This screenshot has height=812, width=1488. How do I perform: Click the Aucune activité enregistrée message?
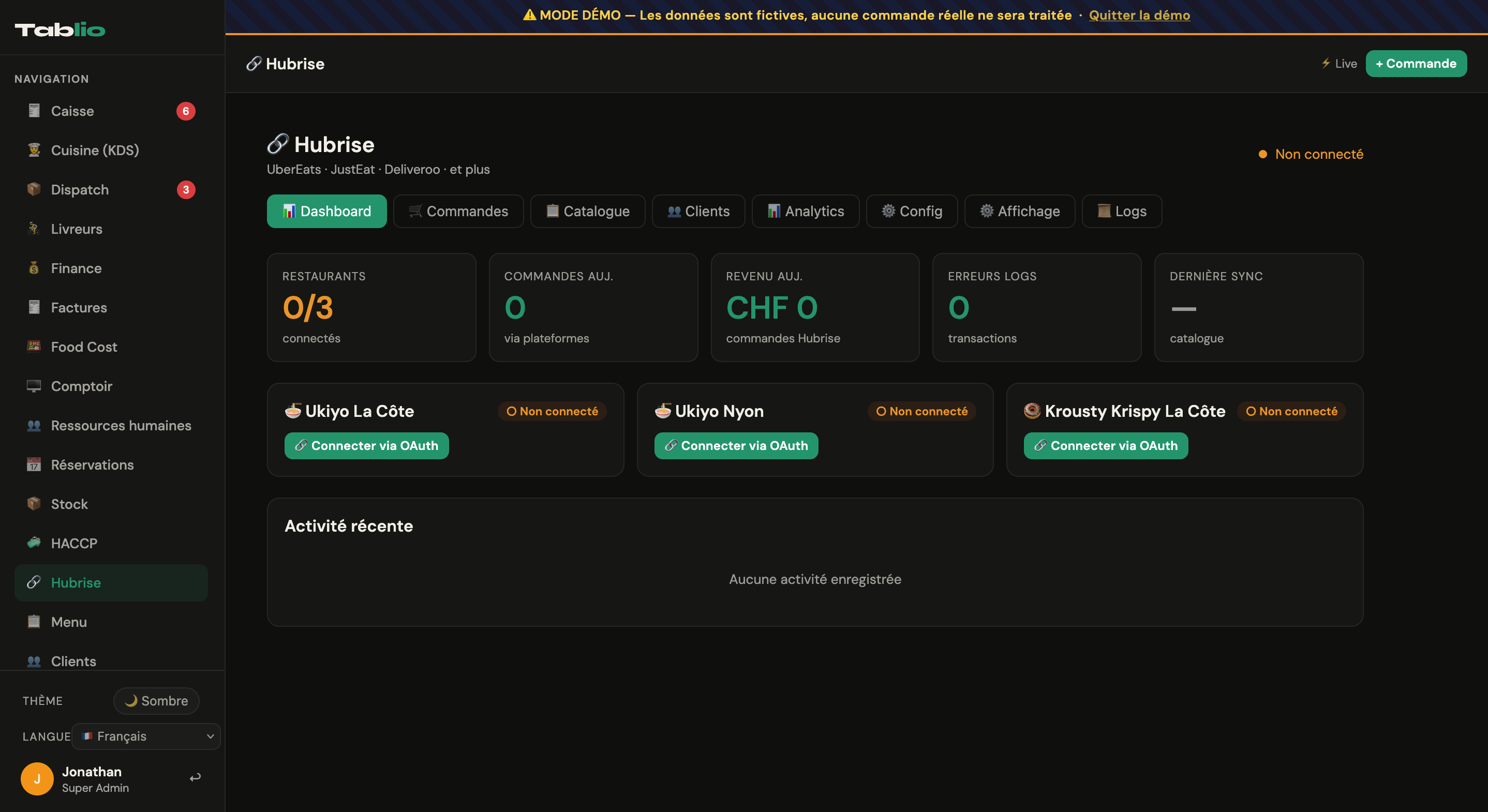815,579
